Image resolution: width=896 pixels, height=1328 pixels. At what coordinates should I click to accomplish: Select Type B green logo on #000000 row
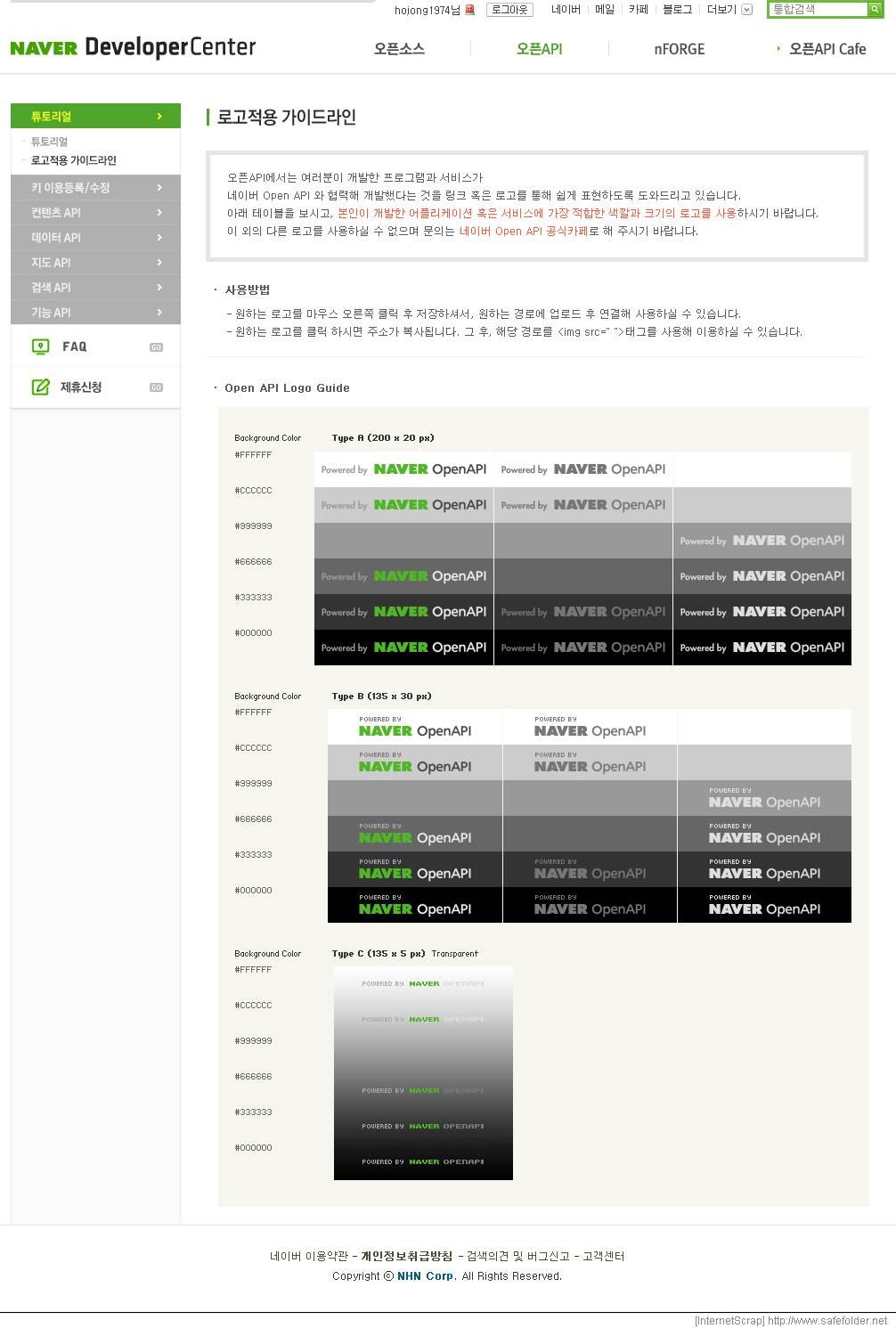tap(415, 905)
